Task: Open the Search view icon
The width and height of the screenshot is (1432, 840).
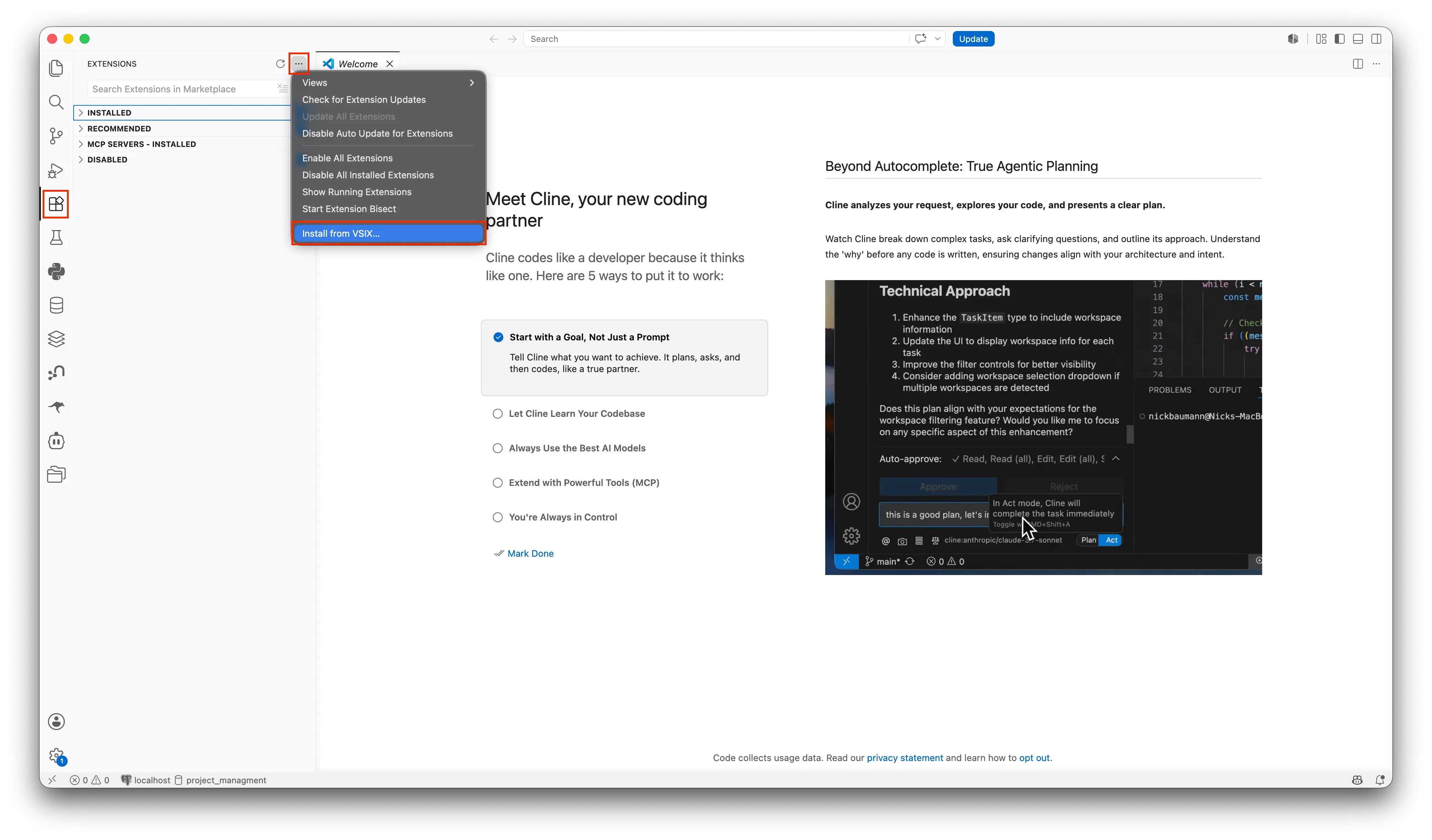Action: coord(56,102)
